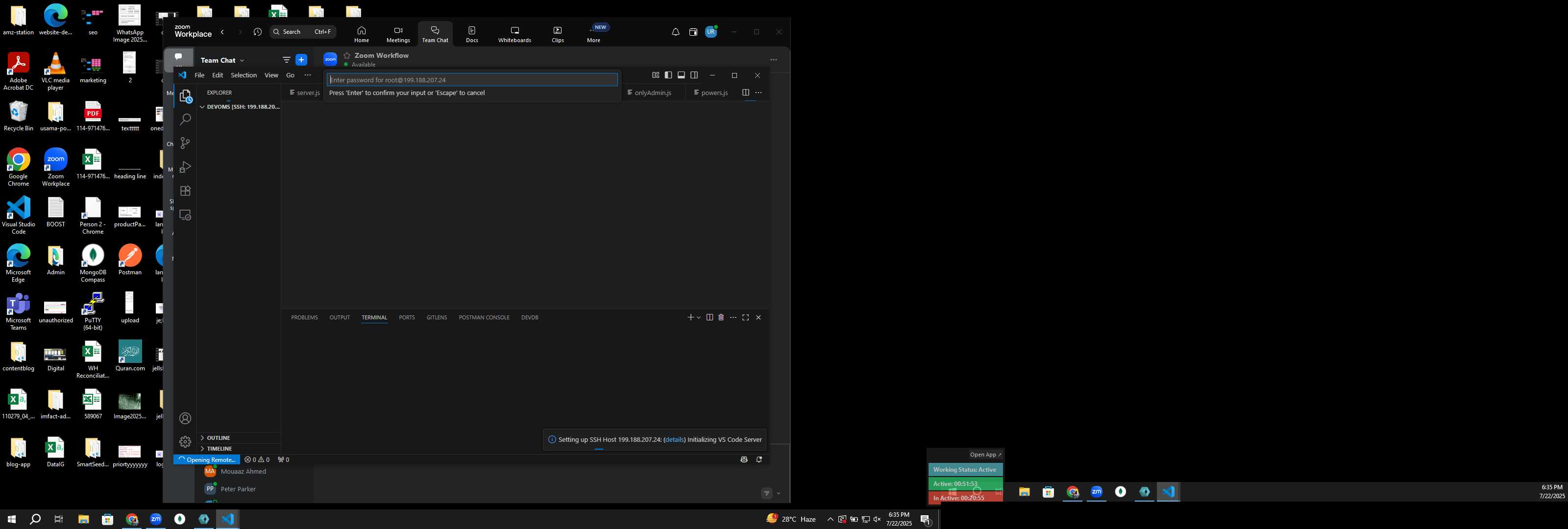Kill the terminal with the trash icon
Viewport: 1568px width, 529px height.
tap(721, 317)
